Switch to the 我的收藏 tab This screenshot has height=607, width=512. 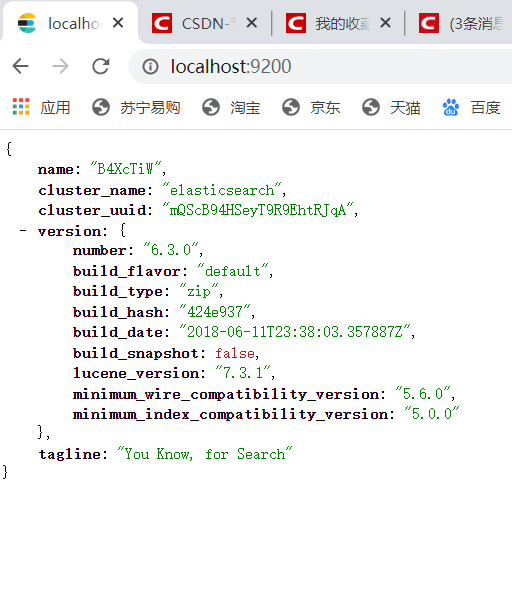click(339, 24)
